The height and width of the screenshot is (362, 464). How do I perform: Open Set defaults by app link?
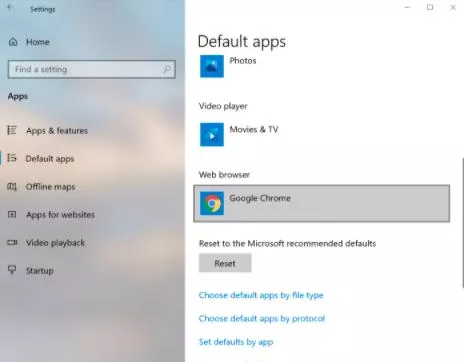(x=236, y=342)
